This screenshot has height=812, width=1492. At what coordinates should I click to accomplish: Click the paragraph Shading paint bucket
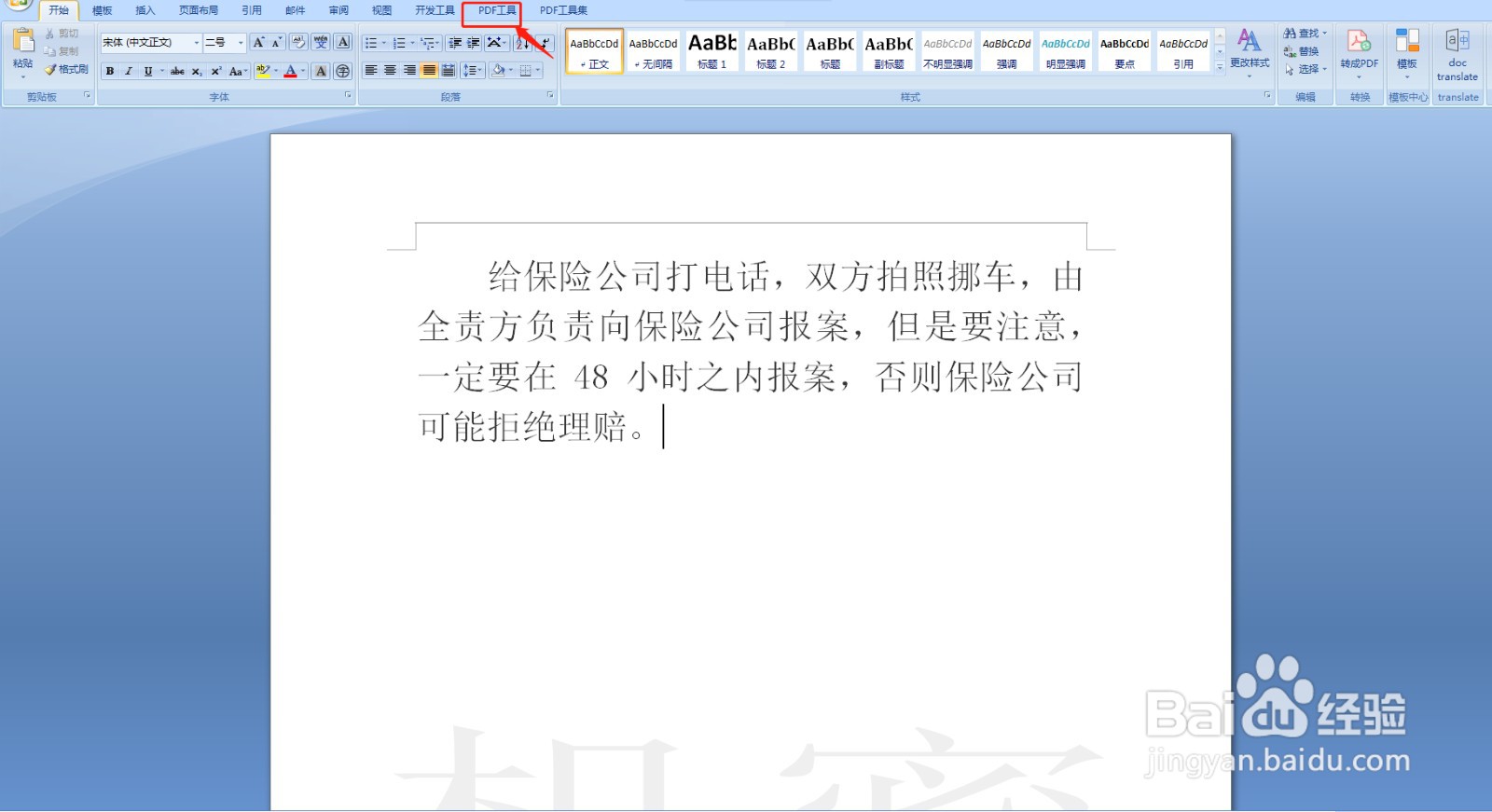coord(498,70)
